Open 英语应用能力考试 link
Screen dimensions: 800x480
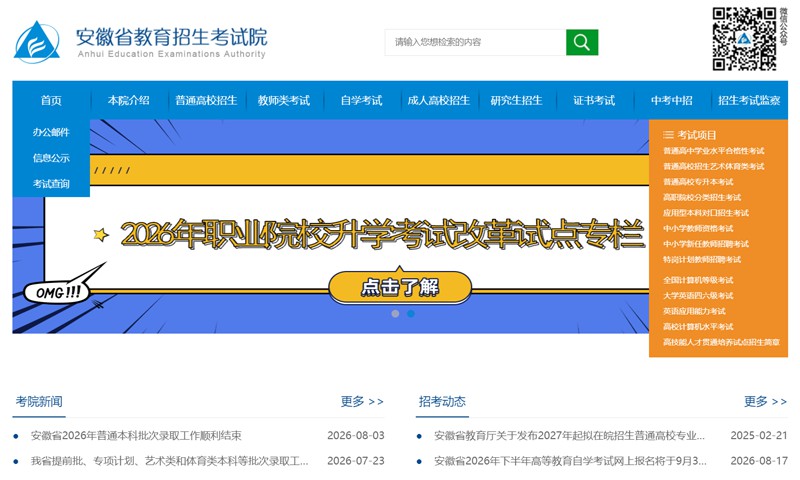[694, 311]
